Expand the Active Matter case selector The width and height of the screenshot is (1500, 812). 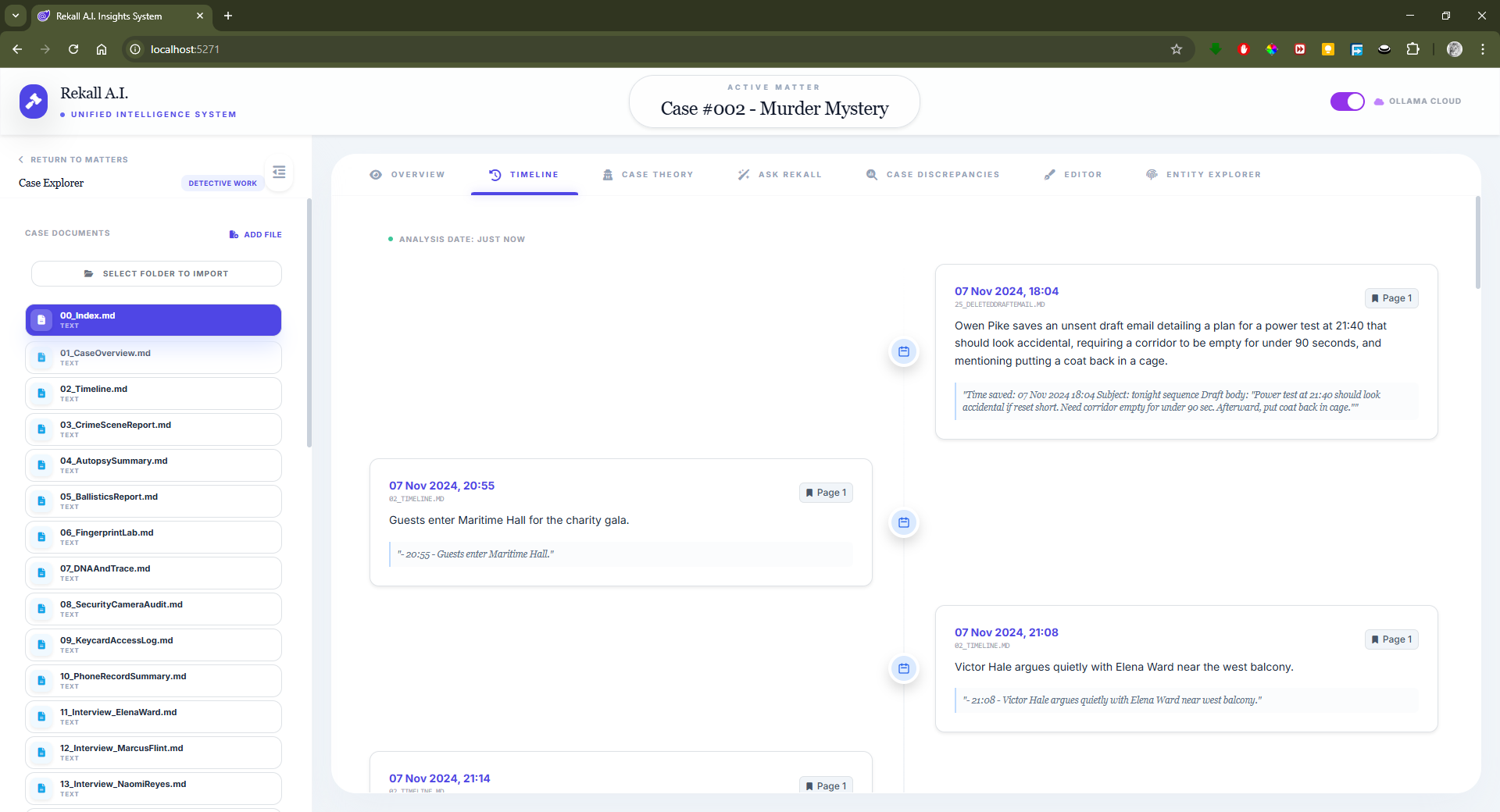[x=774, y=101]
